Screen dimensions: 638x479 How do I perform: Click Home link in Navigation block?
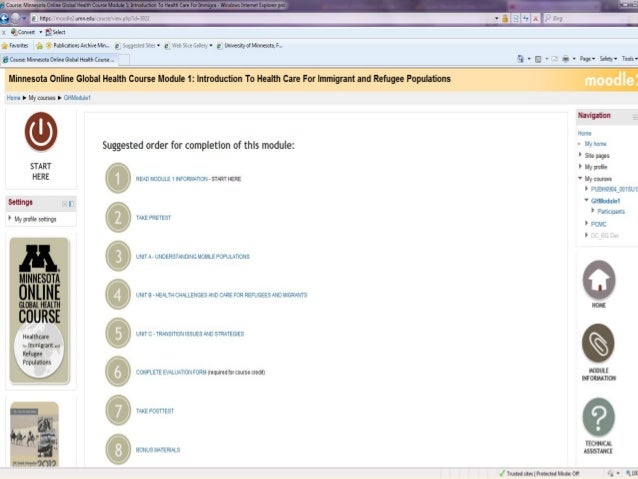click(584, 133)
